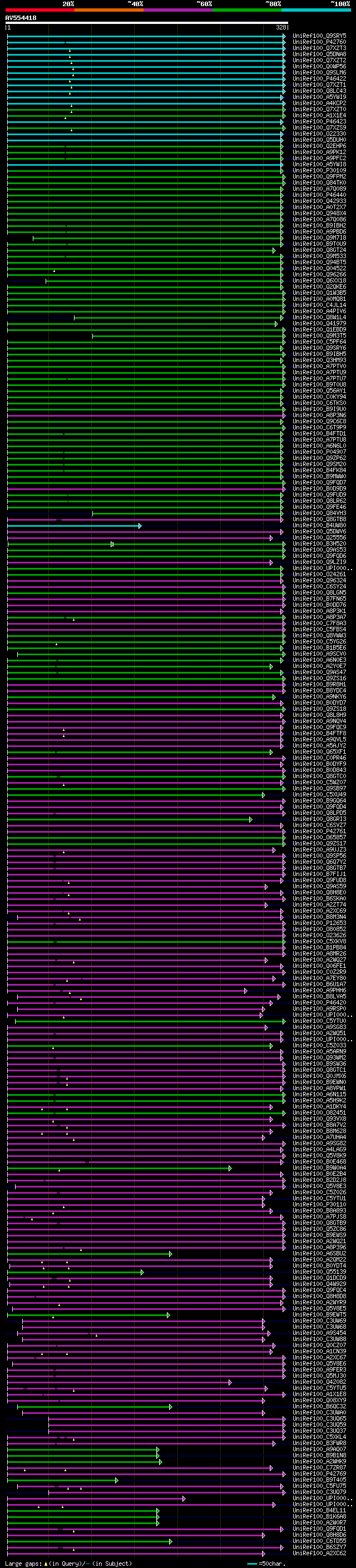
Task: Choose UniRef100_P30109 row
Action: [319, 170]
